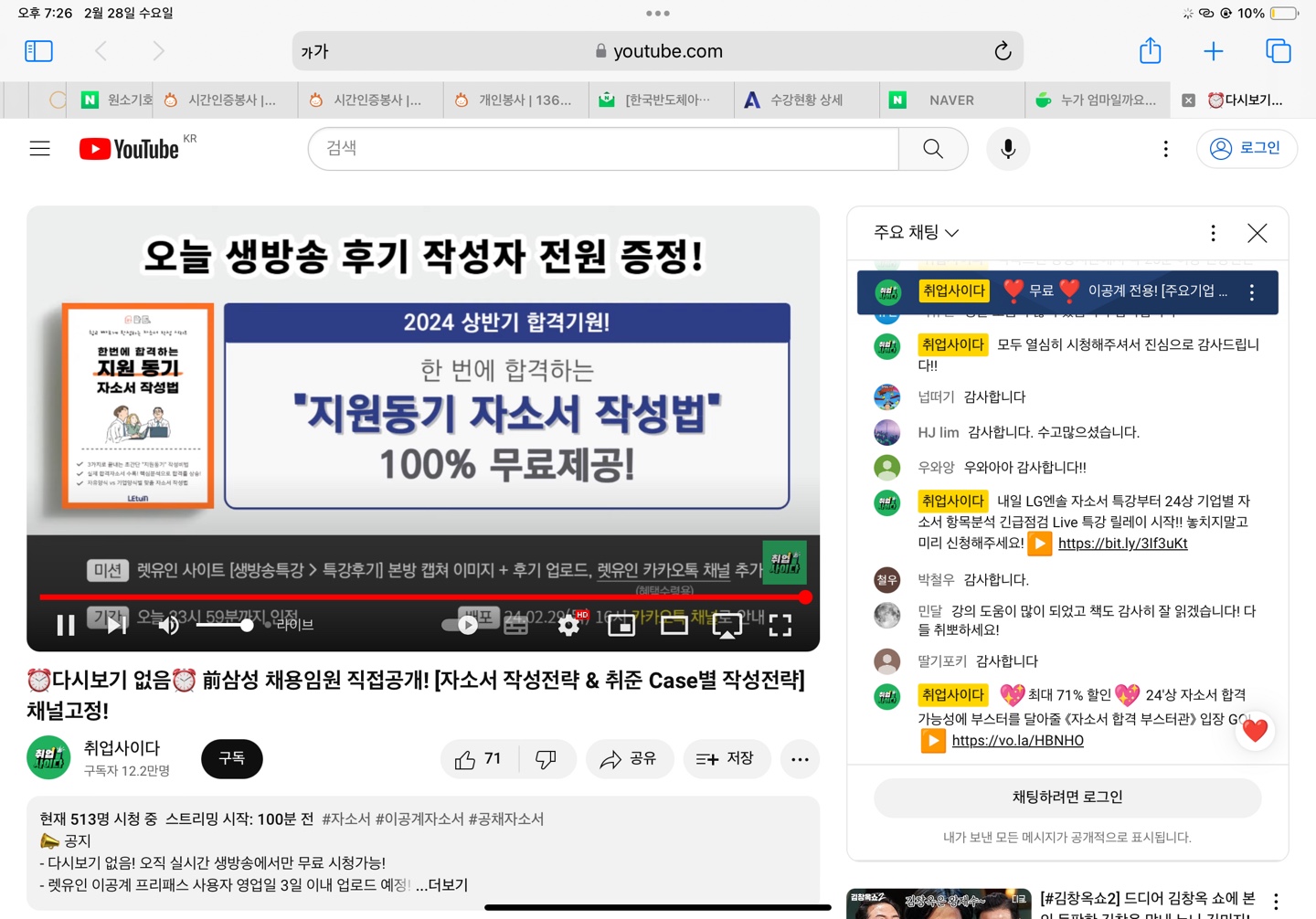Dislike this video

pyautogui.click(x=547, y=758)
